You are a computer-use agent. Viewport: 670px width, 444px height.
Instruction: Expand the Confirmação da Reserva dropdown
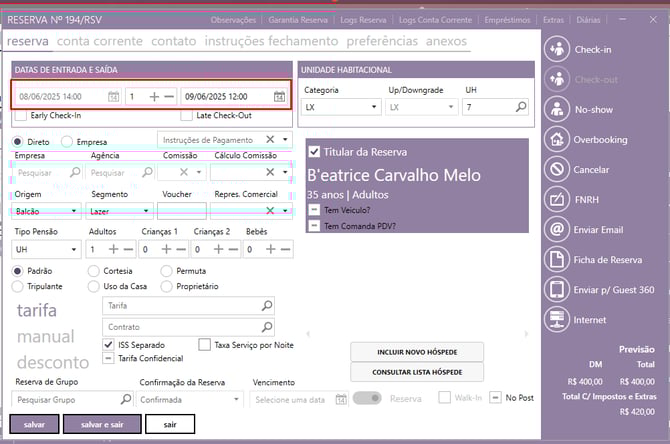(x=235, y=399)
